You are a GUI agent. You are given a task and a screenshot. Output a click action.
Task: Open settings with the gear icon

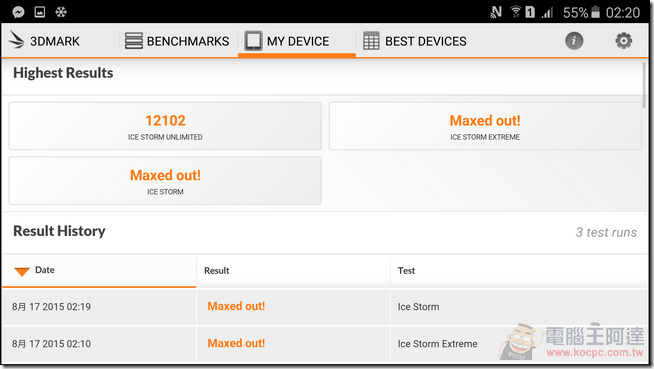pos(624,41)
